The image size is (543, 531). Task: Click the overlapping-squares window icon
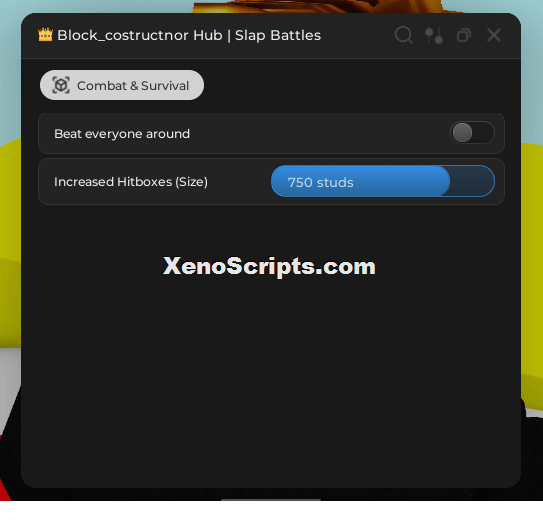pos(464,35)
